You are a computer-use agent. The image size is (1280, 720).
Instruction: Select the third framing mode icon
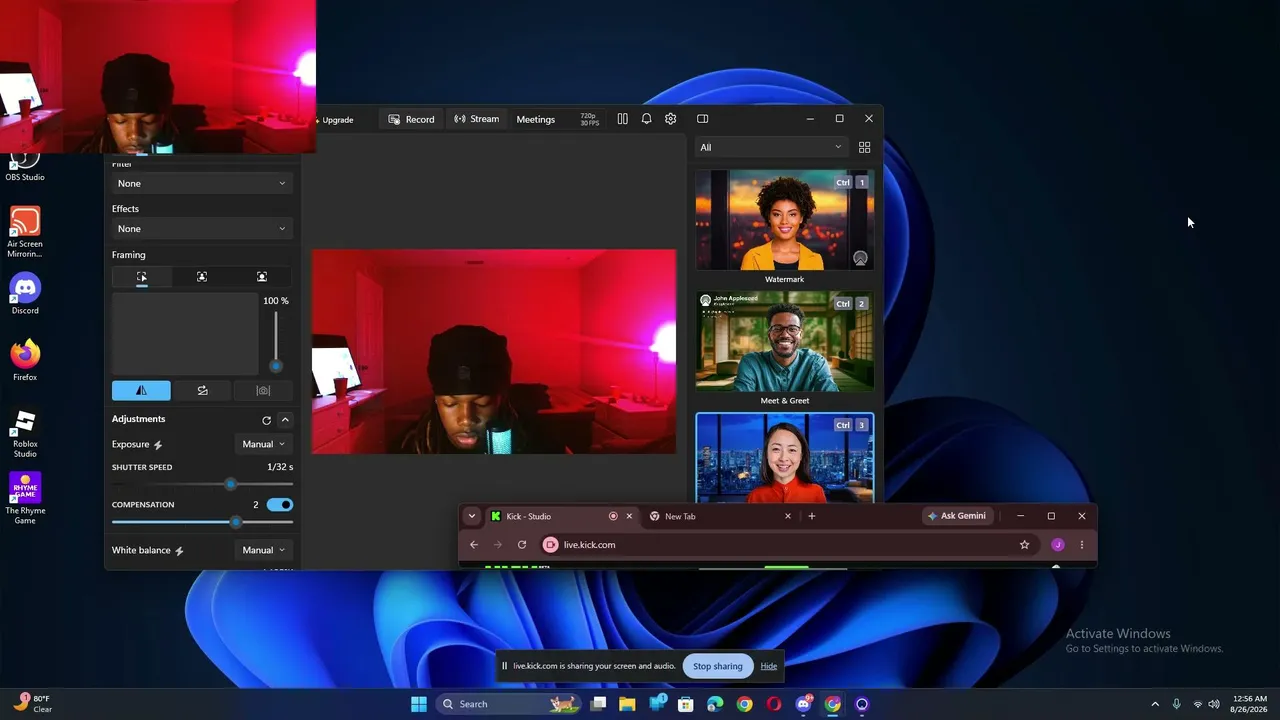coord(262,277)
